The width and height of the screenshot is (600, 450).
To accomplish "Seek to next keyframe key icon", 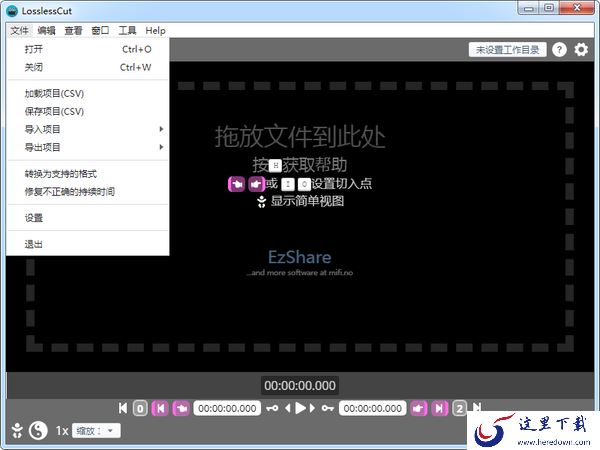I will pos(328,408).
